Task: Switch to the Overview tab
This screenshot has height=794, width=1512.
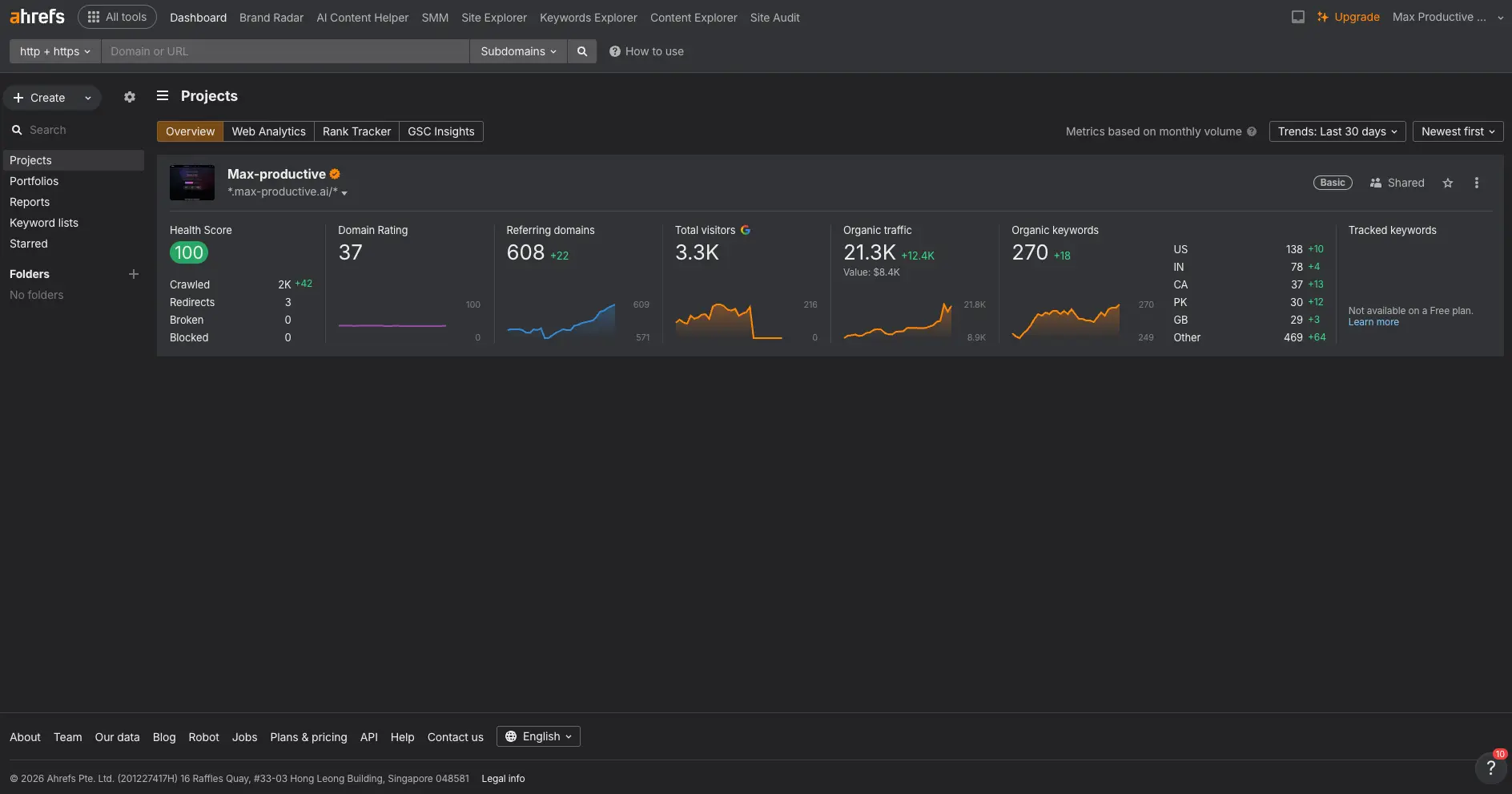Action: 190,131
